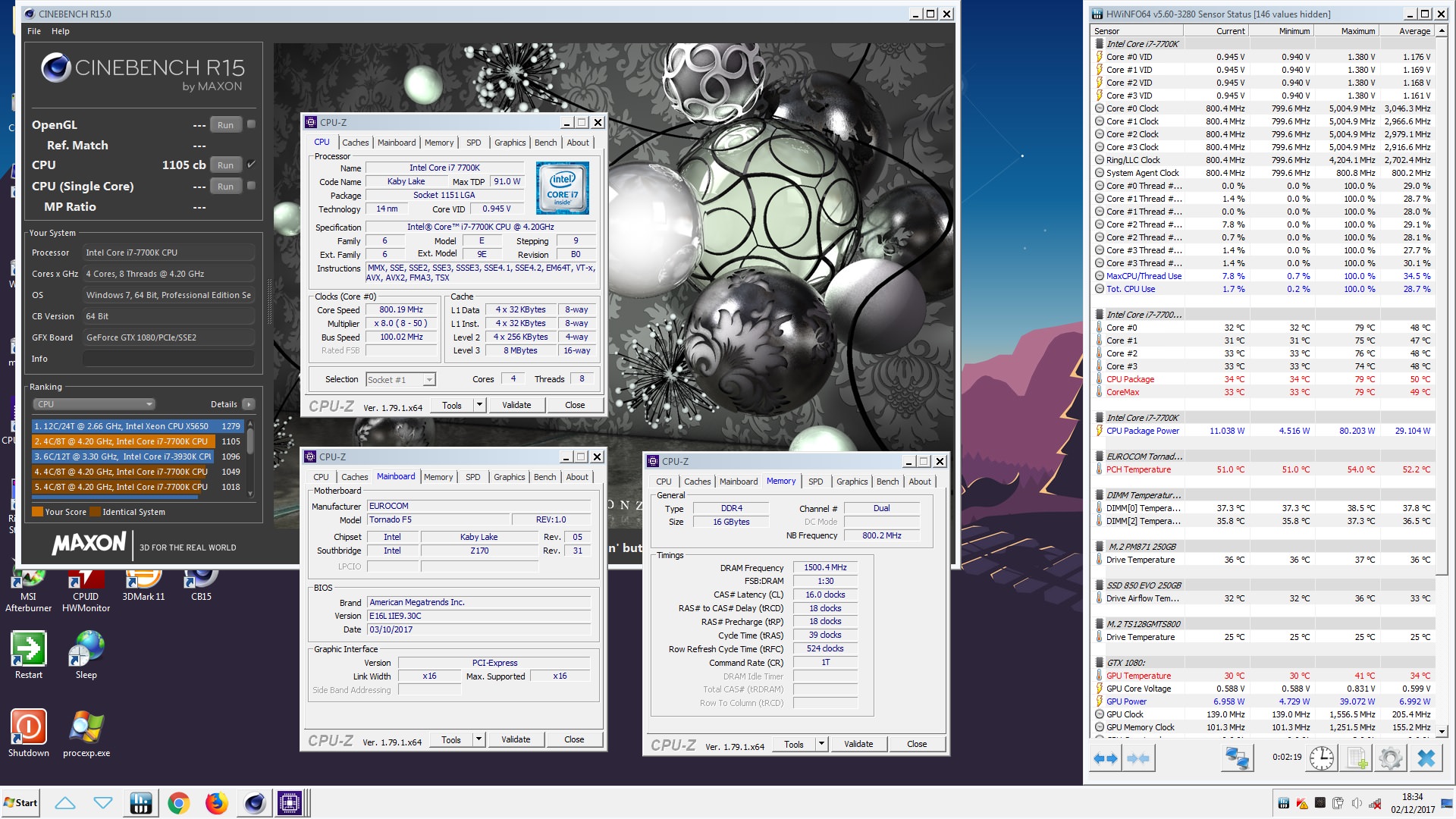Click HWiNFO expand columns arrows icon
The width and height of the screenshot is (1456, 819).
pyautogui.click(x=1106, y=758)
